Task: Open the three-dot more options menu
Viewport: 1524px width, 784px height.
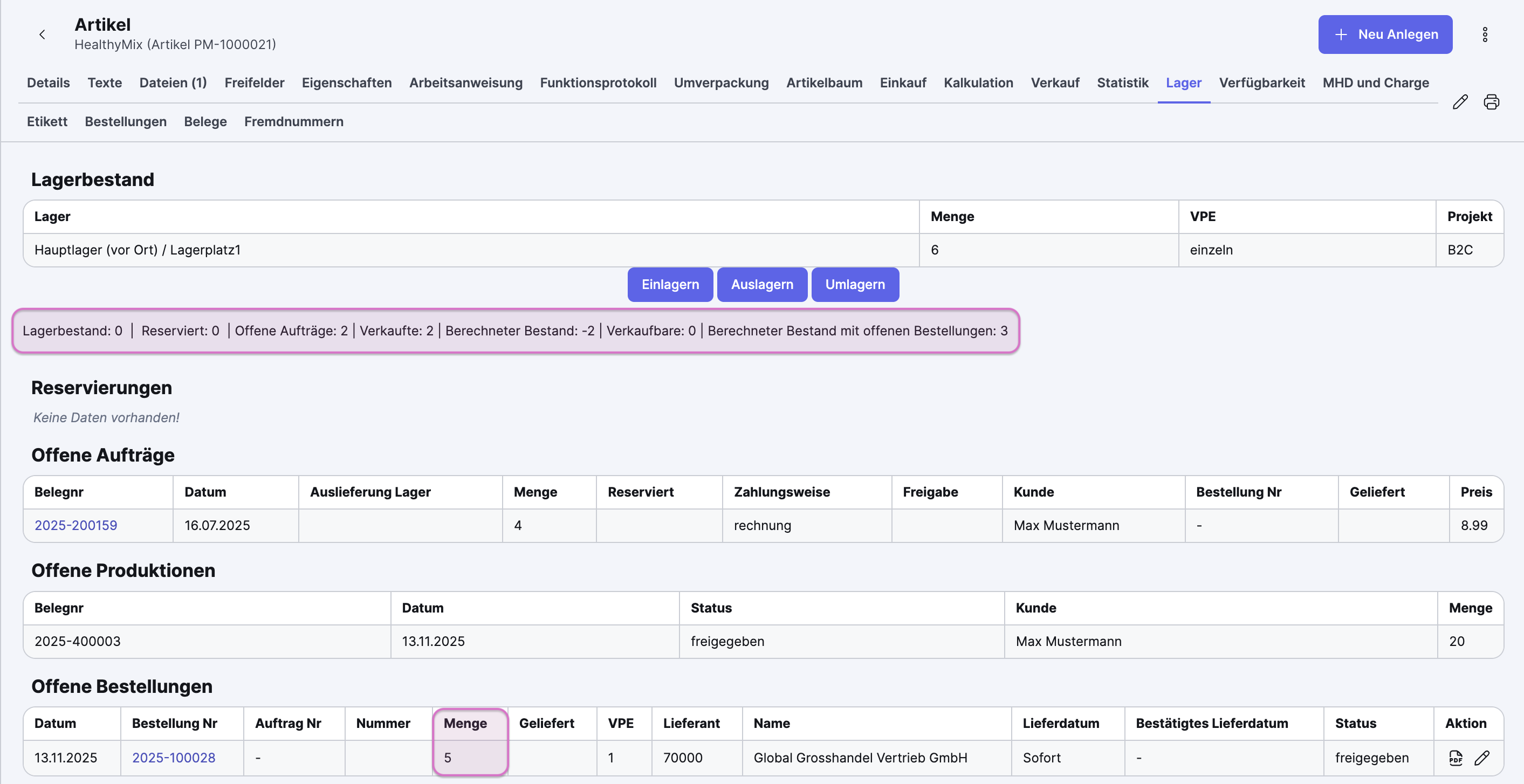Action: coord(1484,35)
